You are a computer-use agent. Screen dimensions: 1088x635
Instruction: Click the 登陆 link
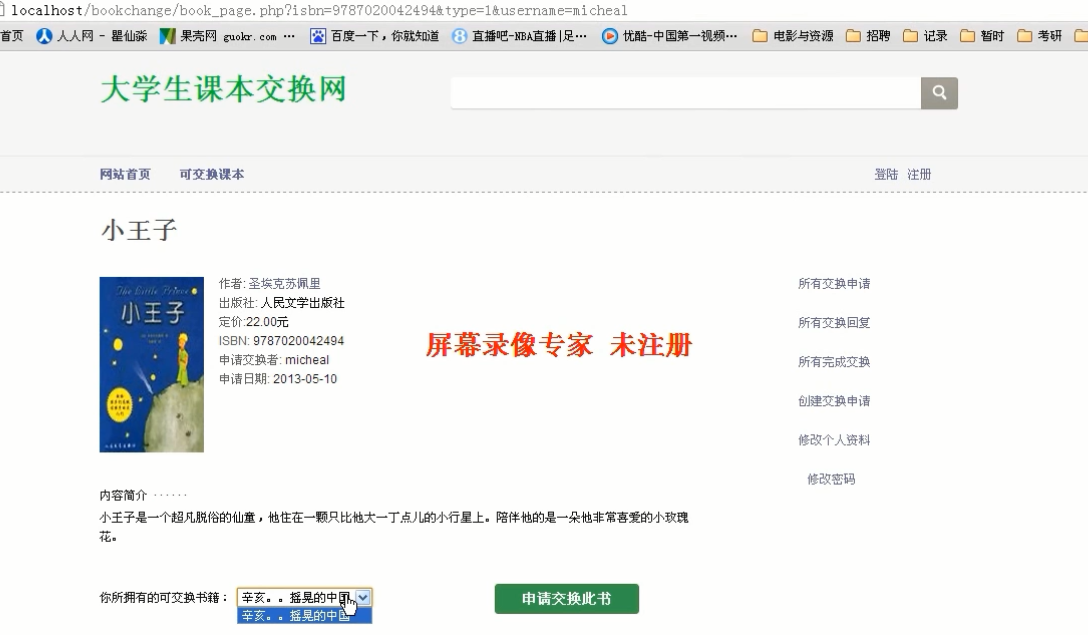pyautogui.click(x=886, y=174)
